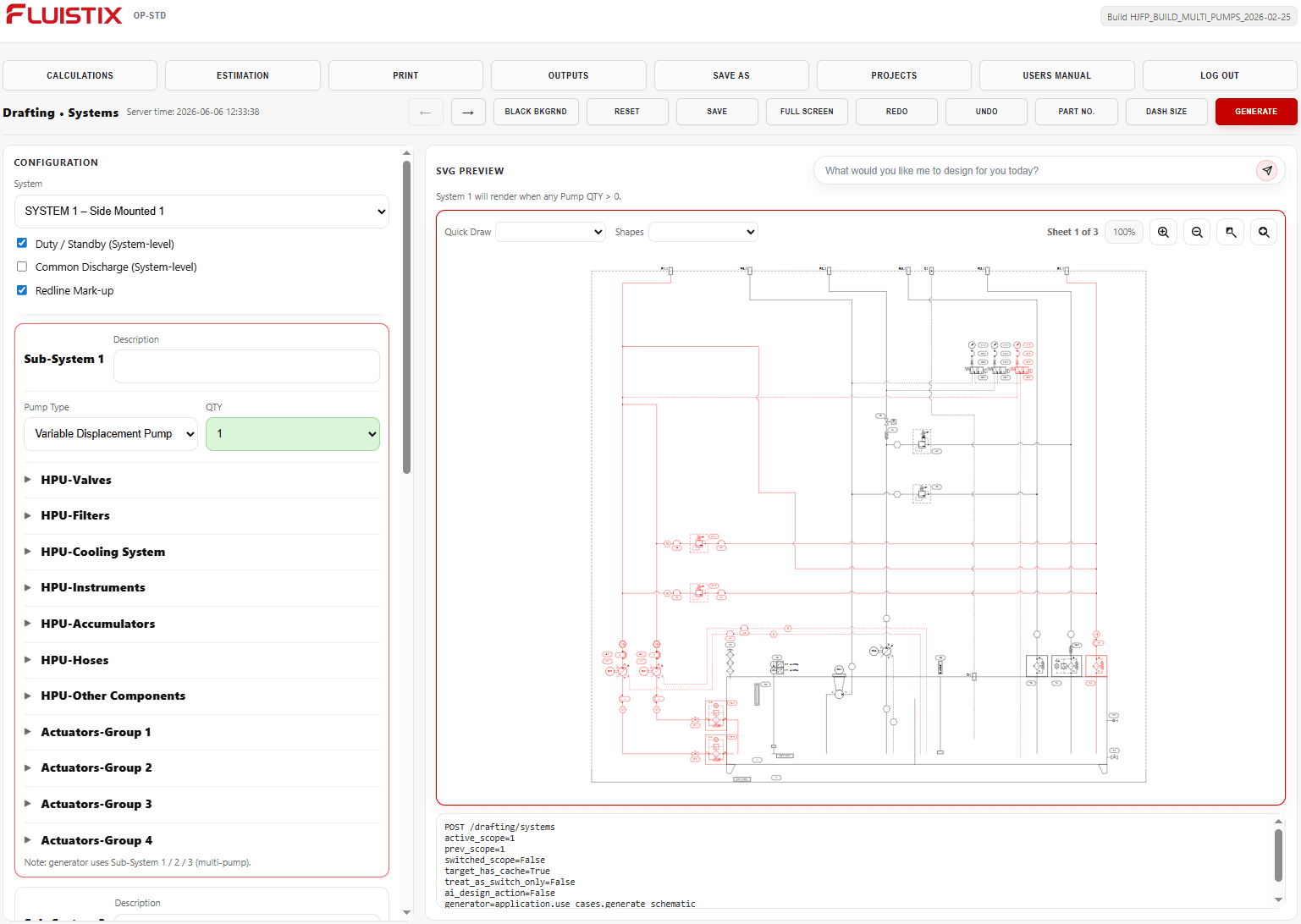
Task: Open the Calculations menu
Action: click(x=80, y=75)
